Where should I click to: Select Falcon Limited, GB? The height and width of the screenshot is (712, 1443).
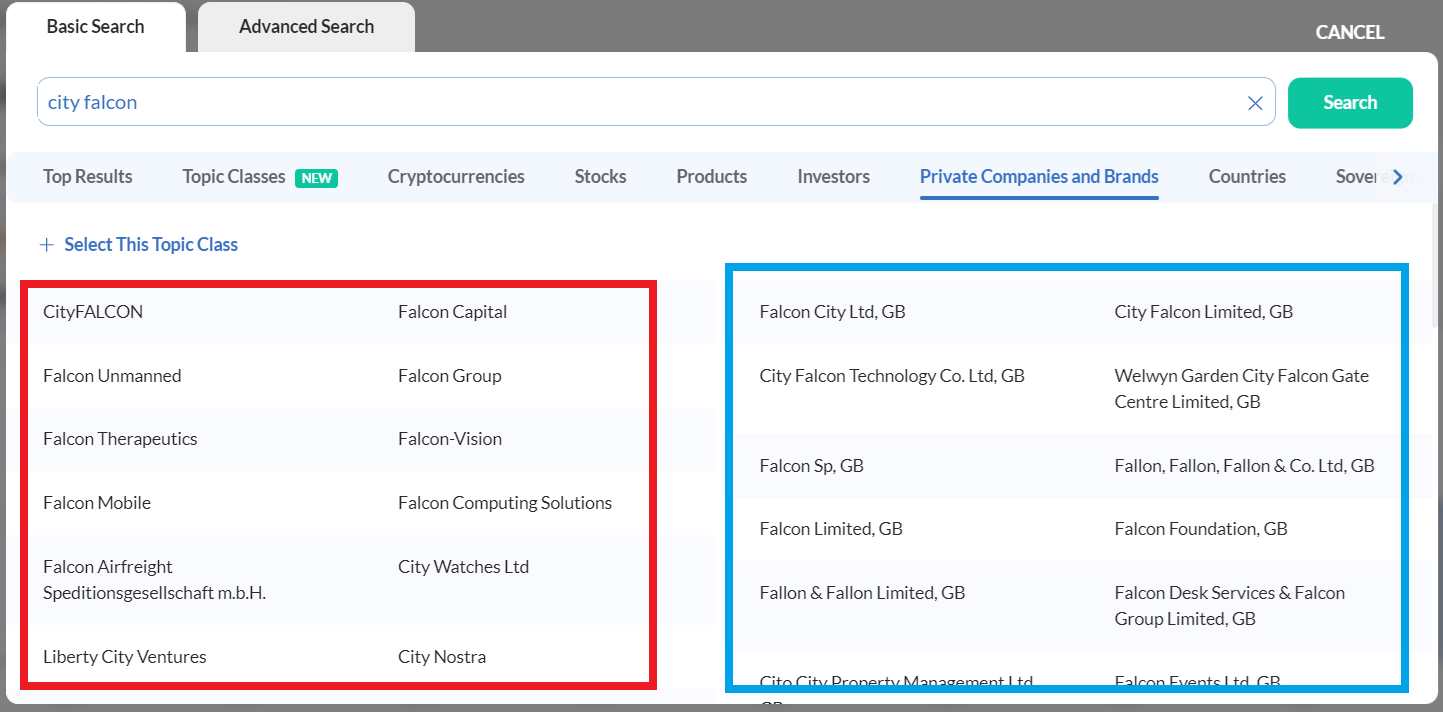coord(831,529)
